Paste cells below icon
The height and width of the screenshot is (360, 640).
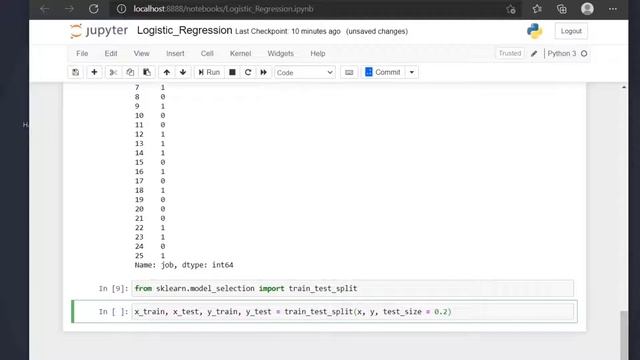pos(147,72)
